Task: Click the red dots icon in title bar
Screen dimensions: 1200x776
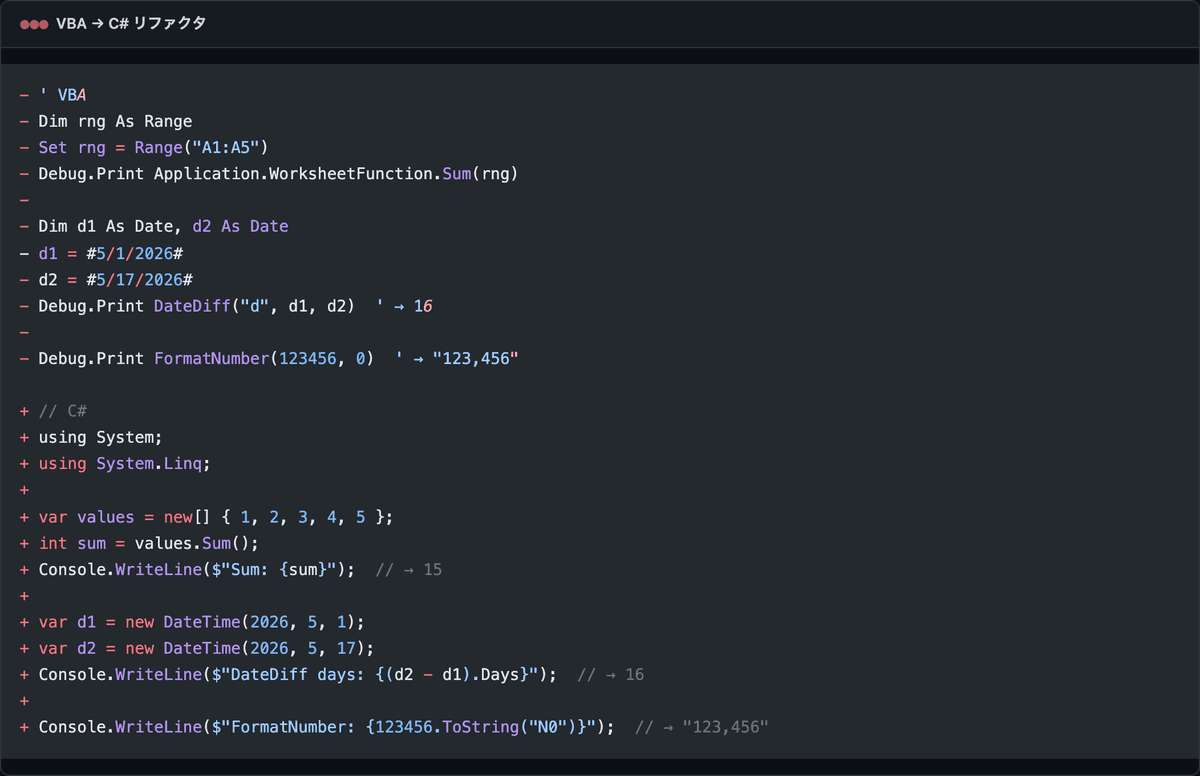Action: click(34, 23)
